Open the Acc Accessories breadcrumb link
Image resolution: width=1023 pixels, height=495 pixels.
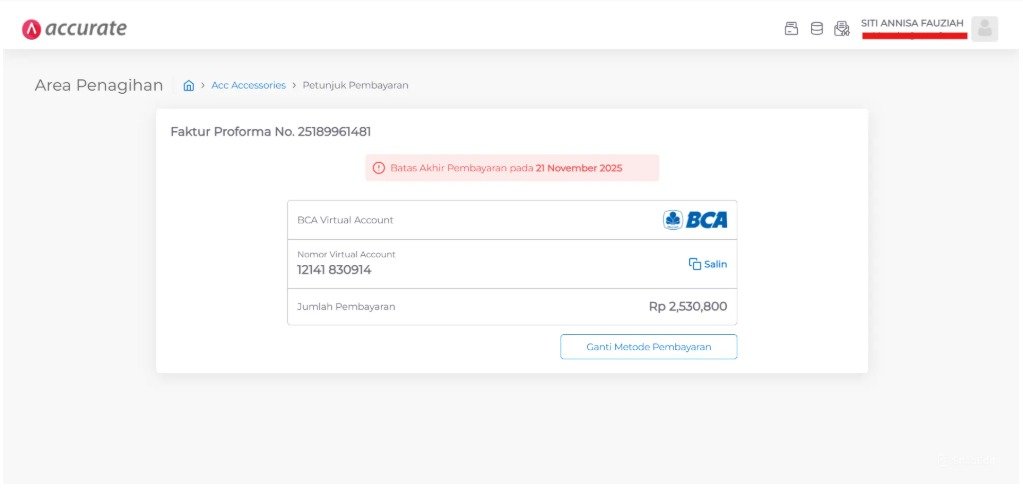(249, 85)
